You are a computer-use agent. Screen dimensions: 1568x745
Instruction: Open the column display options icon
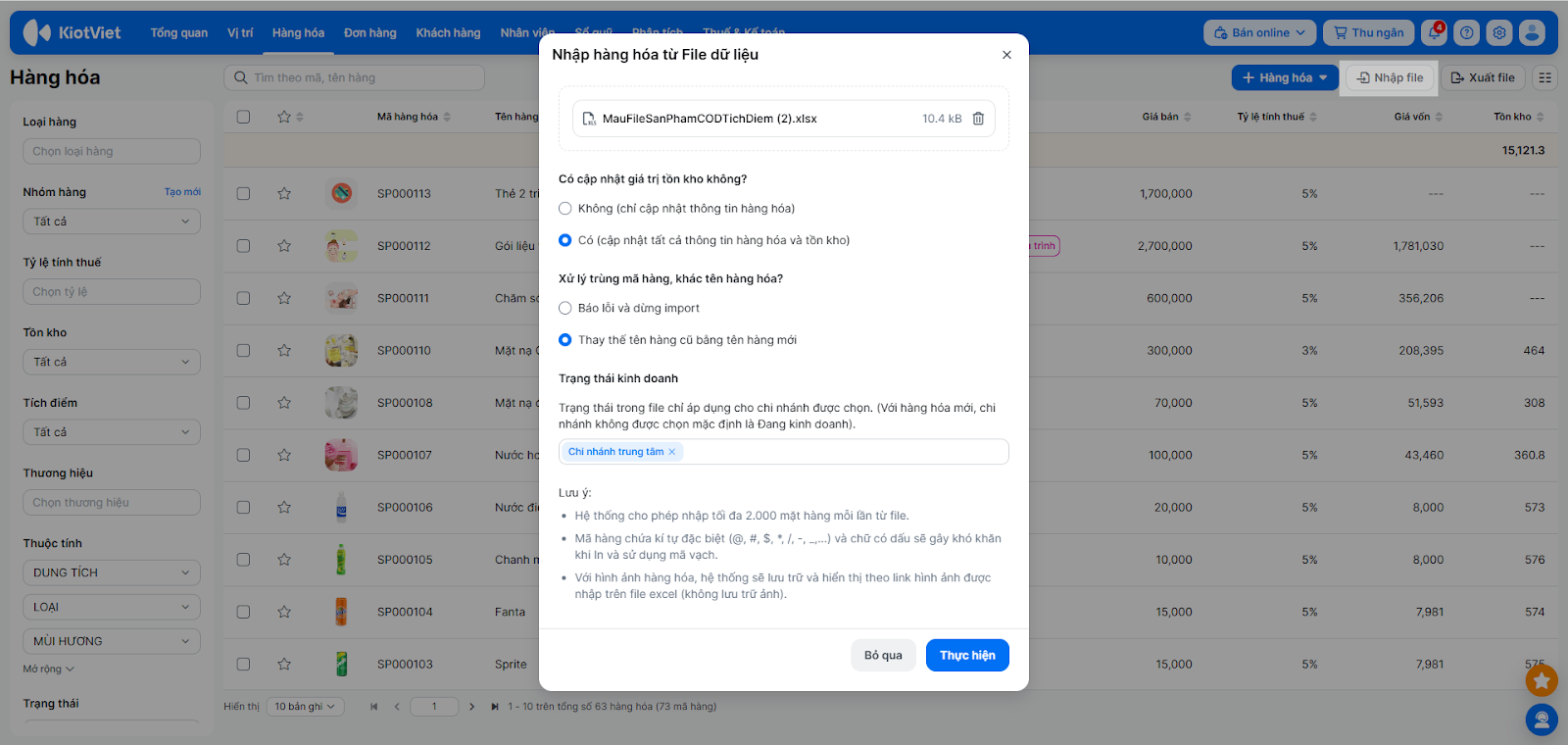1545,77
